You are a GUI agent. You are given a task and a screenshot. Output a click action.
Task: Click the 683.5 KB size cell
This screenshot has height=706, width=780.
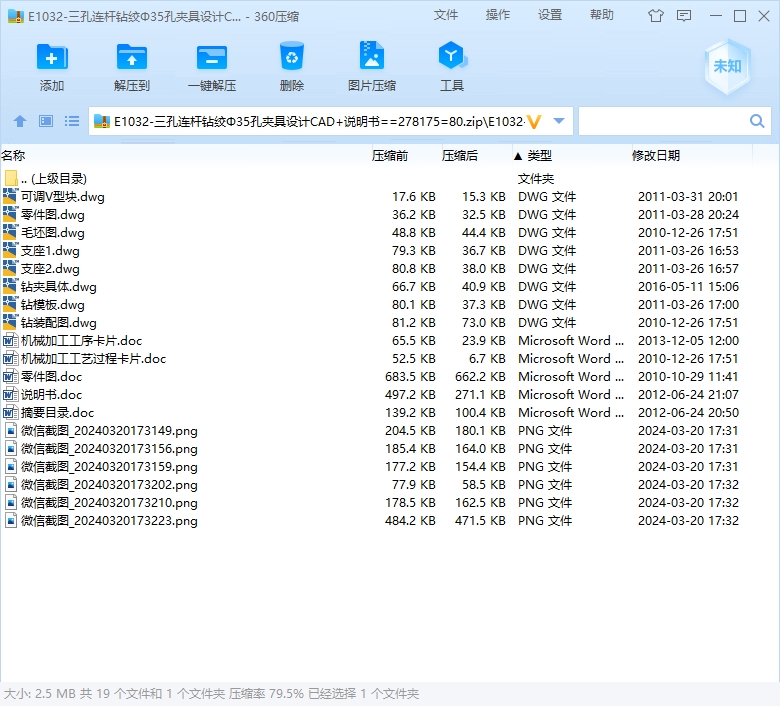pos(410,377)
